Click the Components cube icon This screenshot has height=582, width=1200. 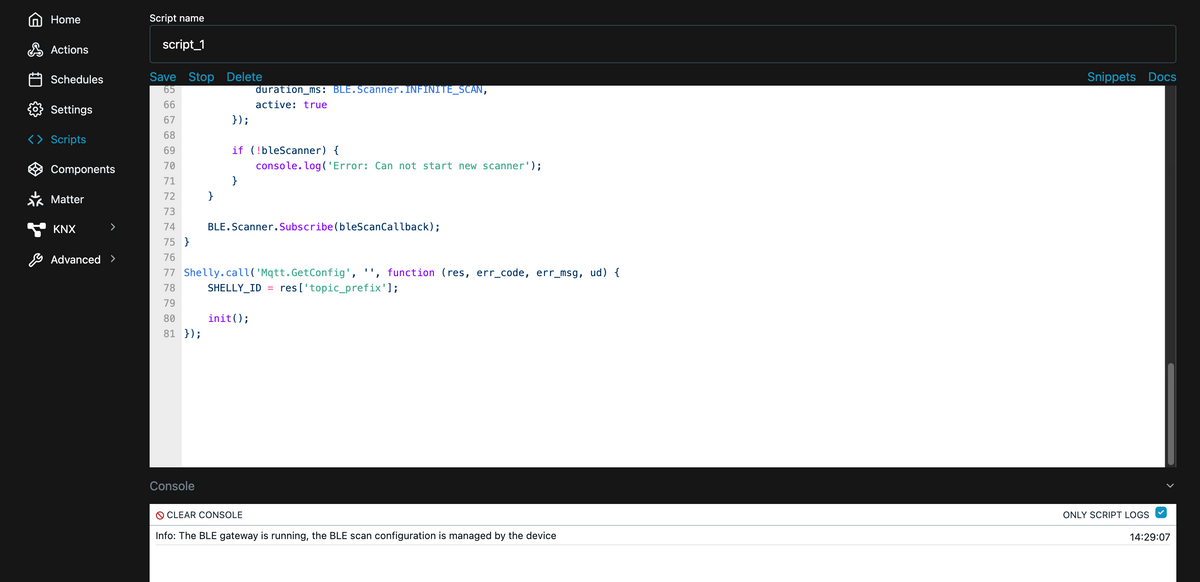click(x=35, y=169)
